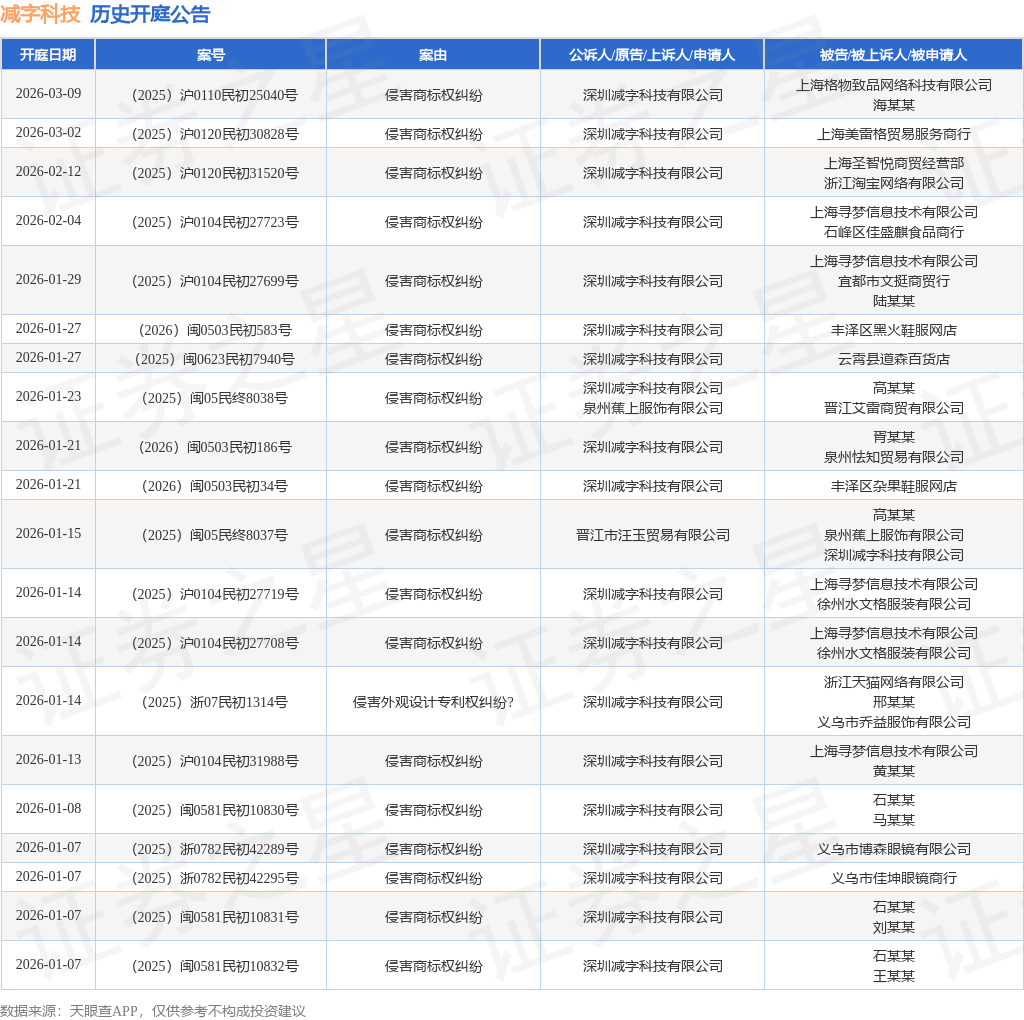Click defendant 云霄县道森百货店
The image size is (1024, 1020).
coord(893,359)
